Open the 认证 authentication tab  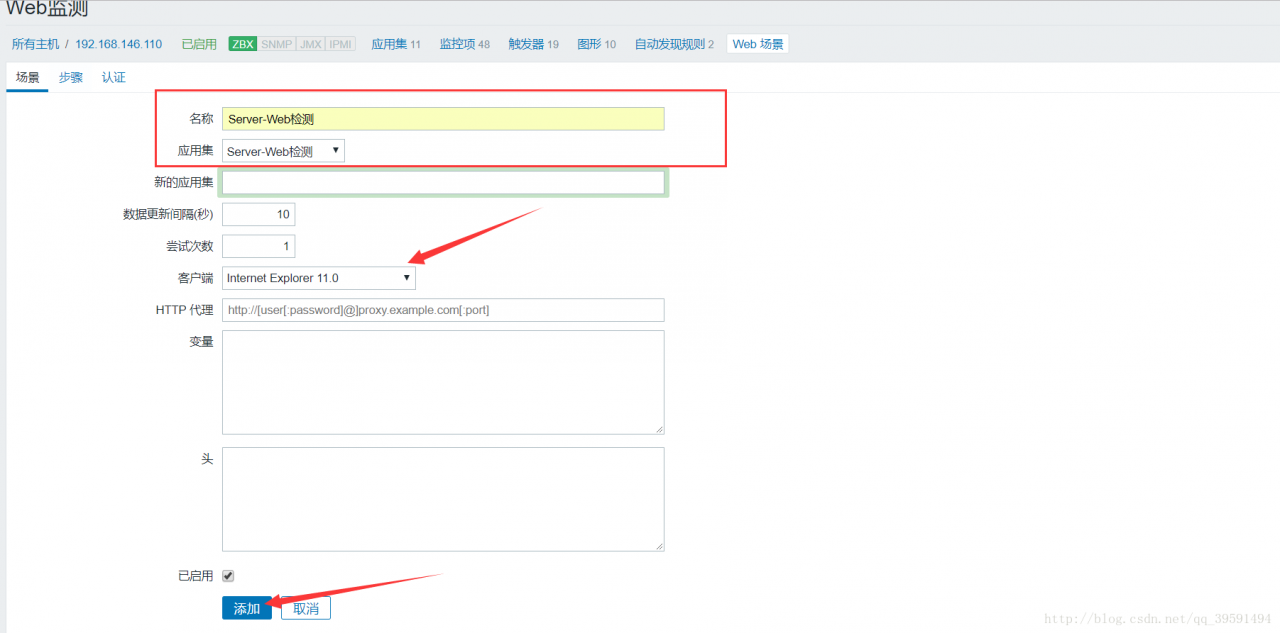click(113, 77)
